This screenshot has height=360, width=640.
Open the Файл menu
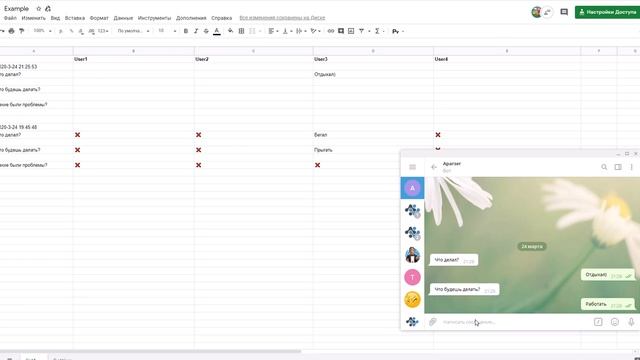tap(10, 18)
